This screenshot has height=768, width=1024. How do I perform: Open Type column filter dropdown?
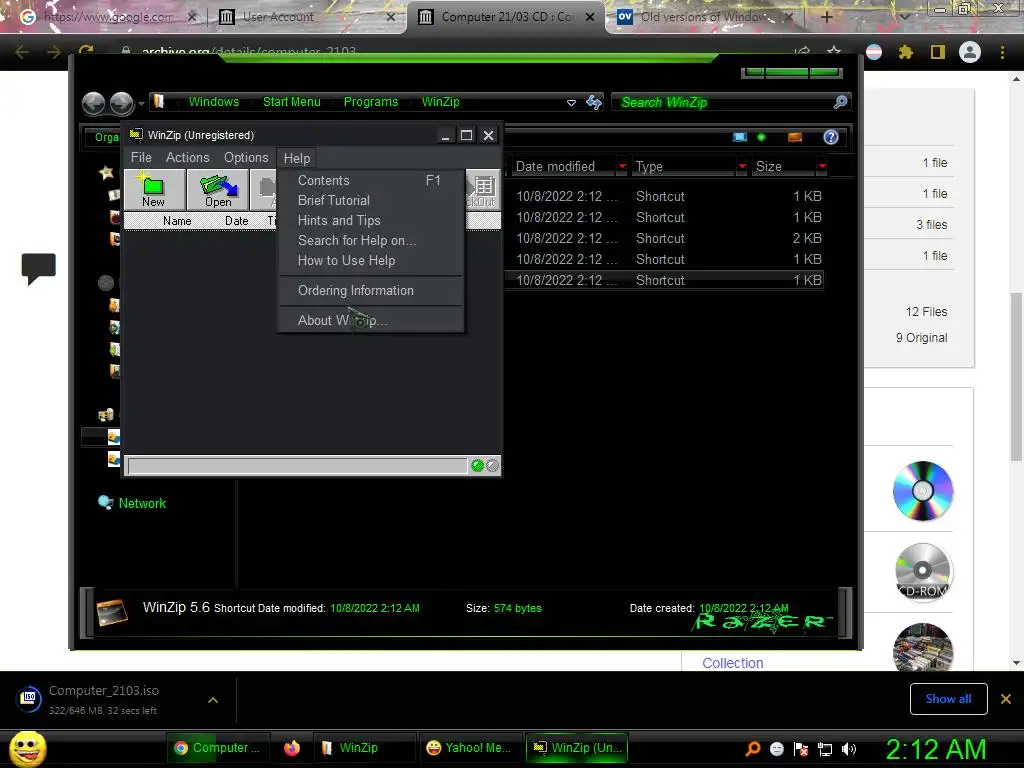click(x=742, y=167)
